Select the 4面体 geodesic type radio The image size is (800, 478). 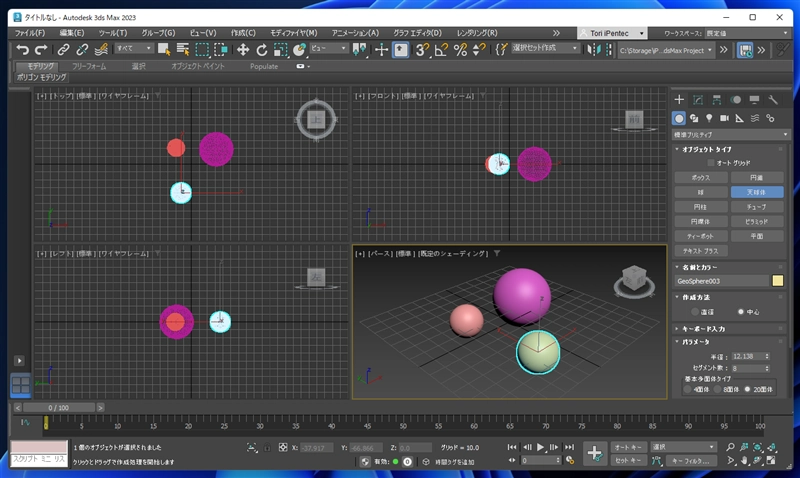click(x=687, y=389)
